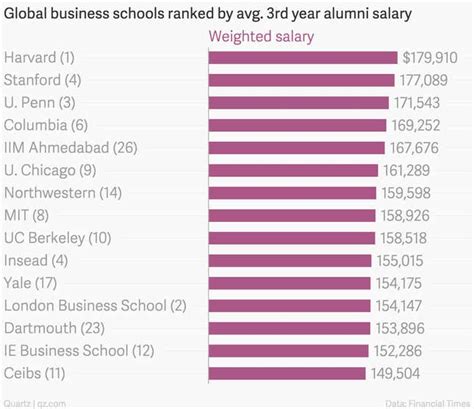Click the London Business School label

95,306
